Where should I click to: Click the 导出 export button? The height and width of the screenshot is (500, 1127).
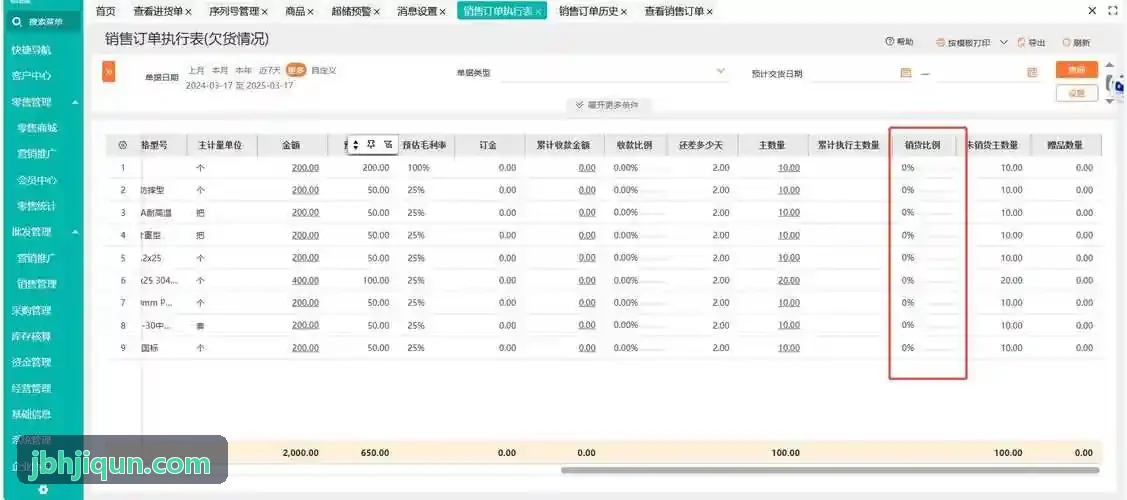tap(1031, 43)
